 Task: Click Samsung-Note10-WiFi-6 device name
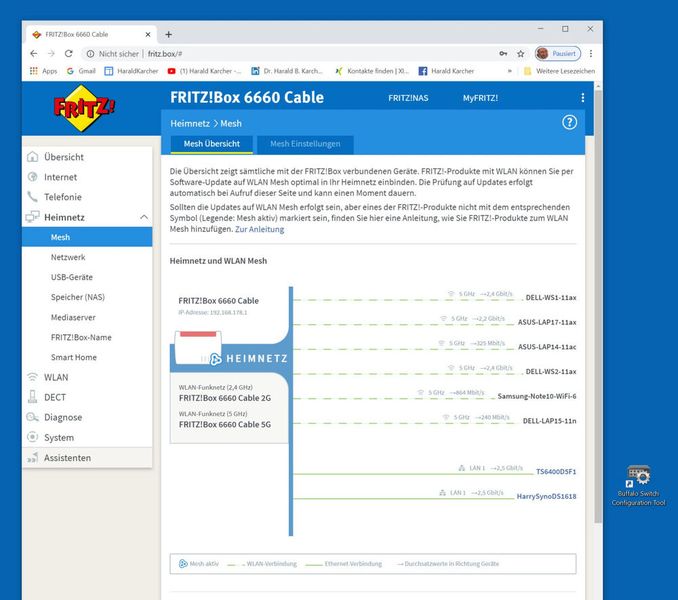tap(537, 396)
